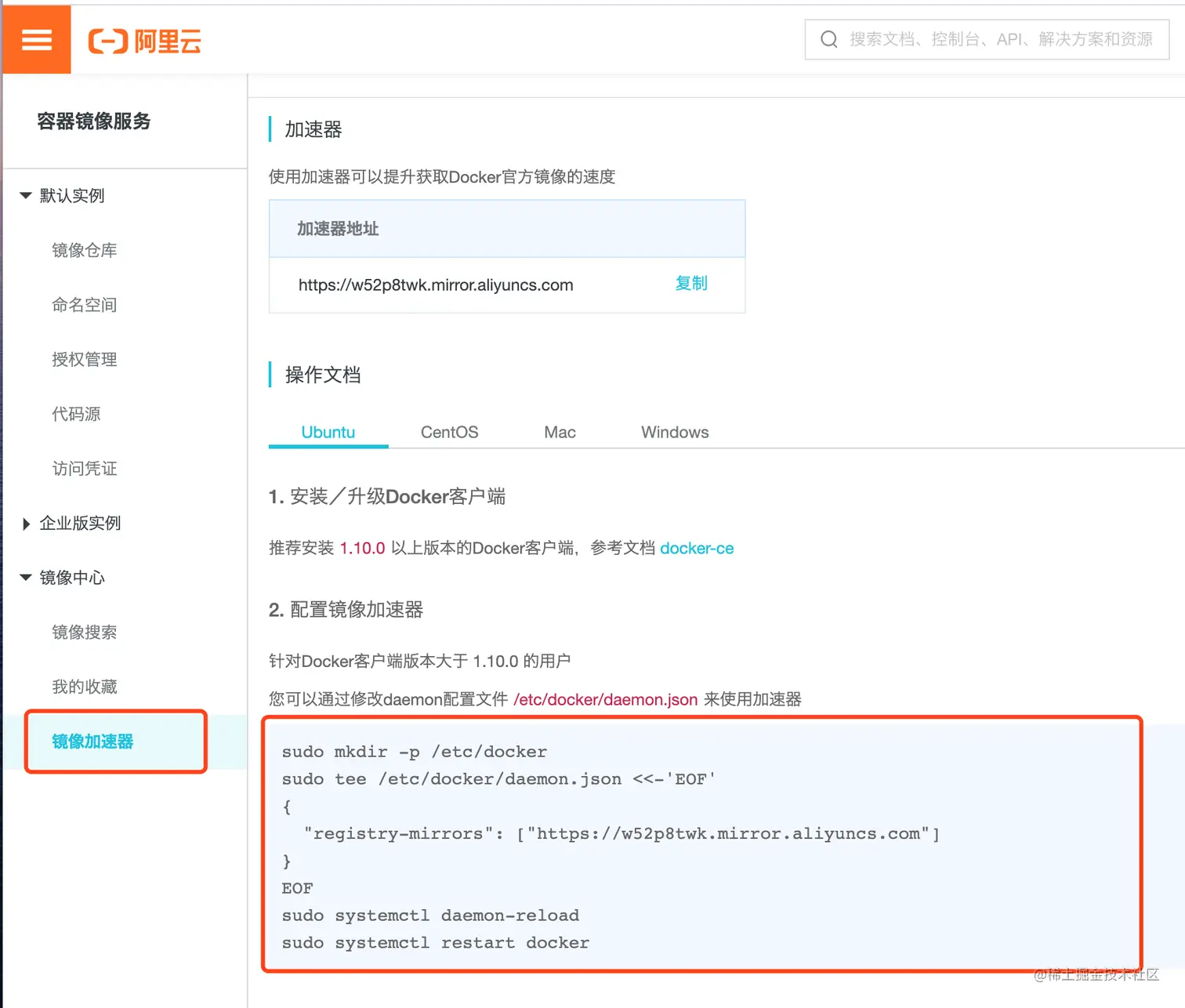
Task: Switch to the Mac tab
Action: [560, 432]
